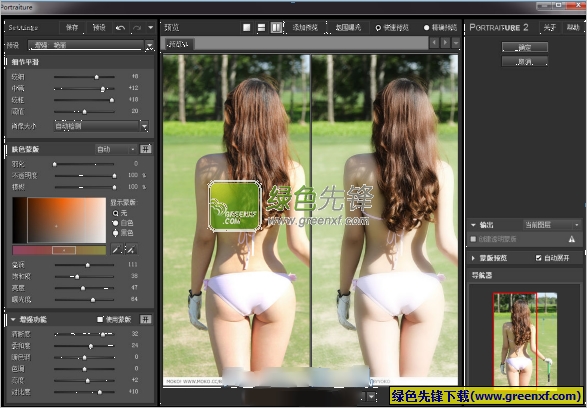The width and height of the screenshot is (587, 408).
Task: Click the skin mask hue slider at 111
Action: (x=85, y=265)
